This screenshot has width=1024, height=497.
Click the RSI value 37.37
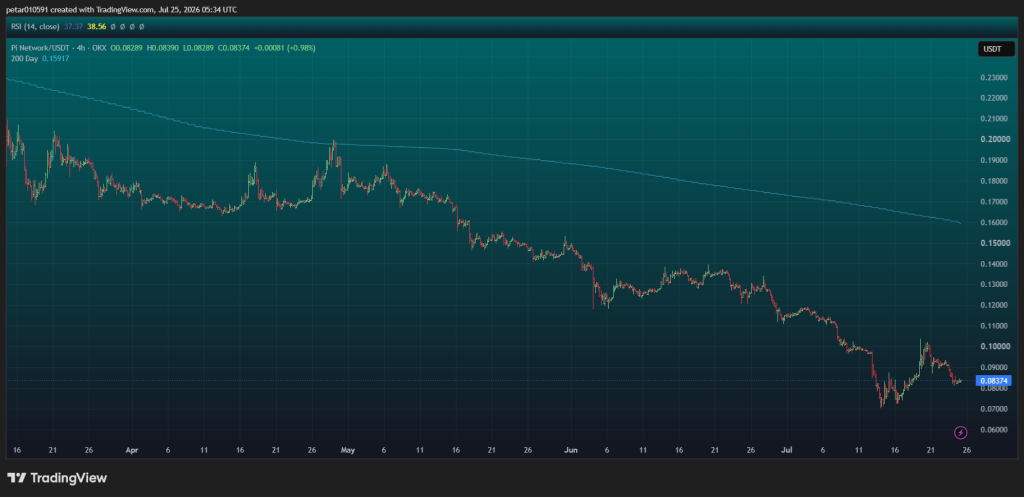[72, 27]
